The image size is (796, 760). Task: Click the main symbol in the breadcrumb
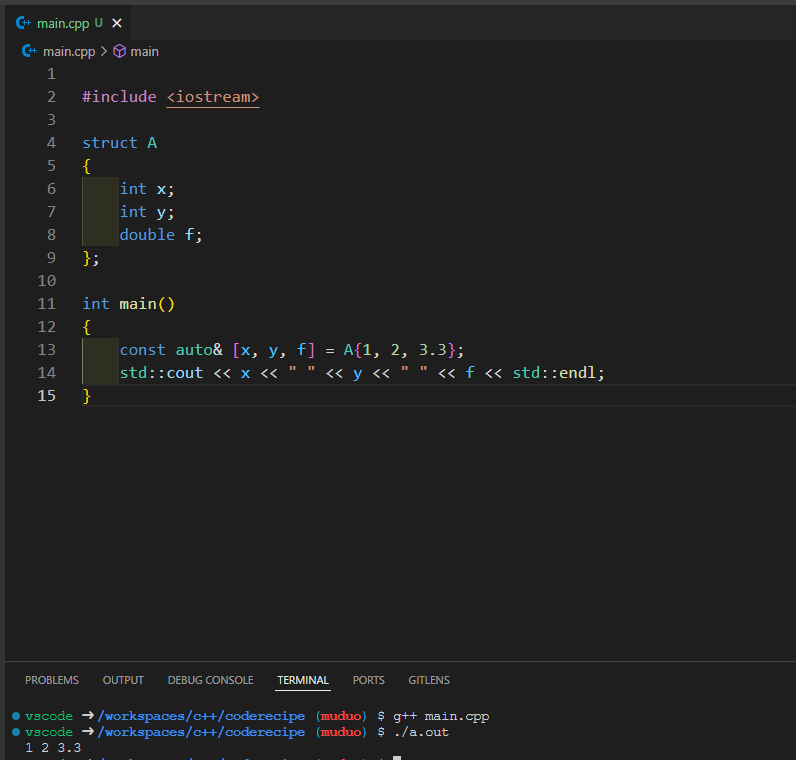click(144, 51)
